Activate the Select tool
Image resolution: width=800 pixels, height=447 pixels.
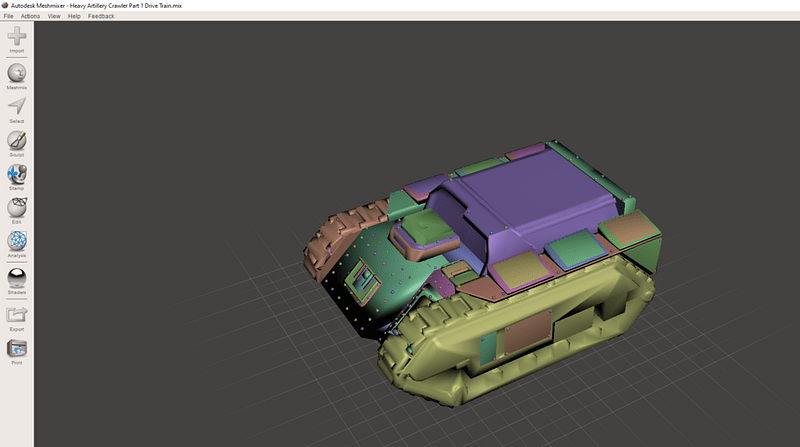click(x=17, y=107)
